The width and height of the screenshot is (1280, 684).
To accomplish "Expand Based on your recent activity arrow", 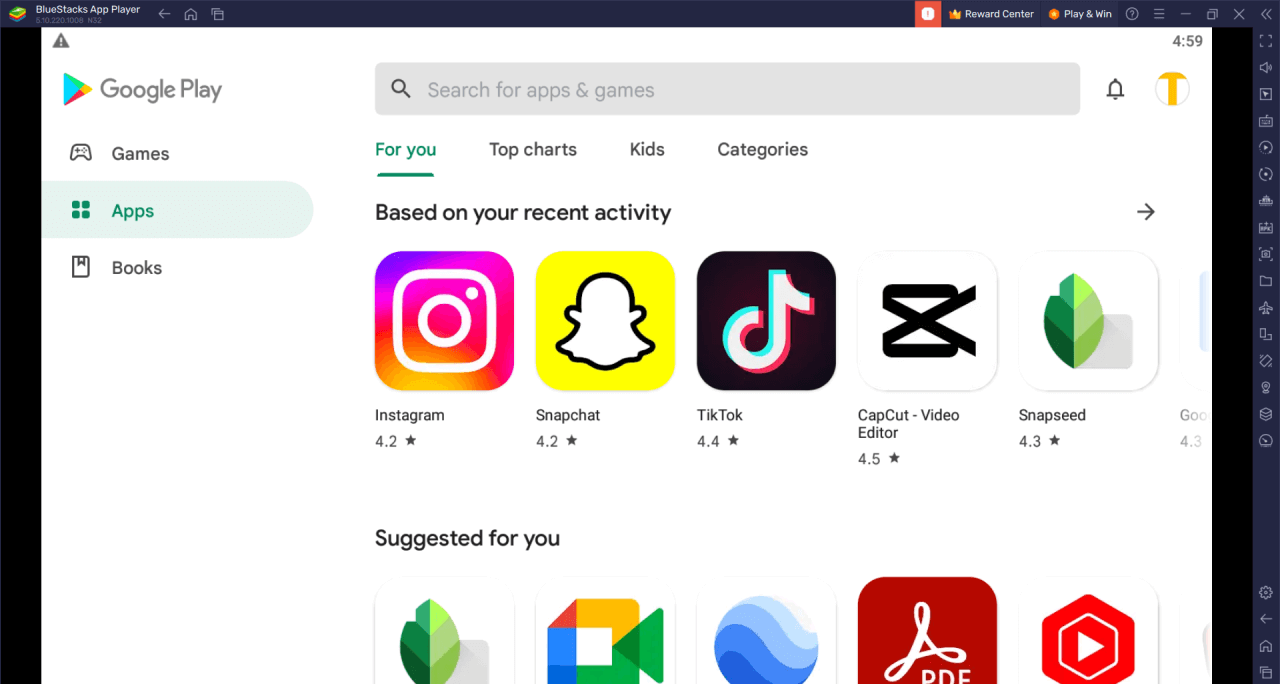I will tap(1146, 212).
